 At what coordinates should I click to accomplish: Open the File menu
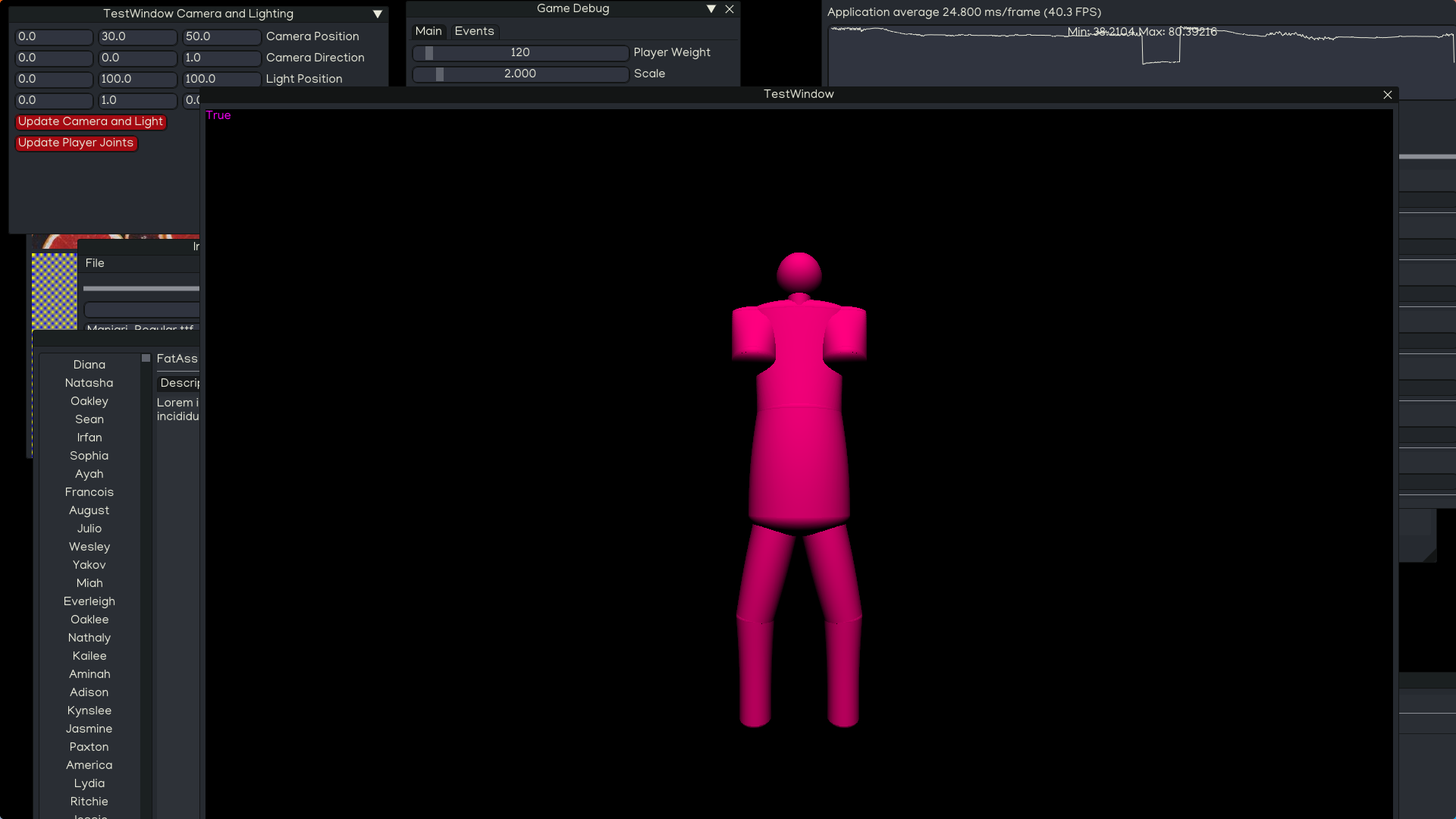[95, 263]
